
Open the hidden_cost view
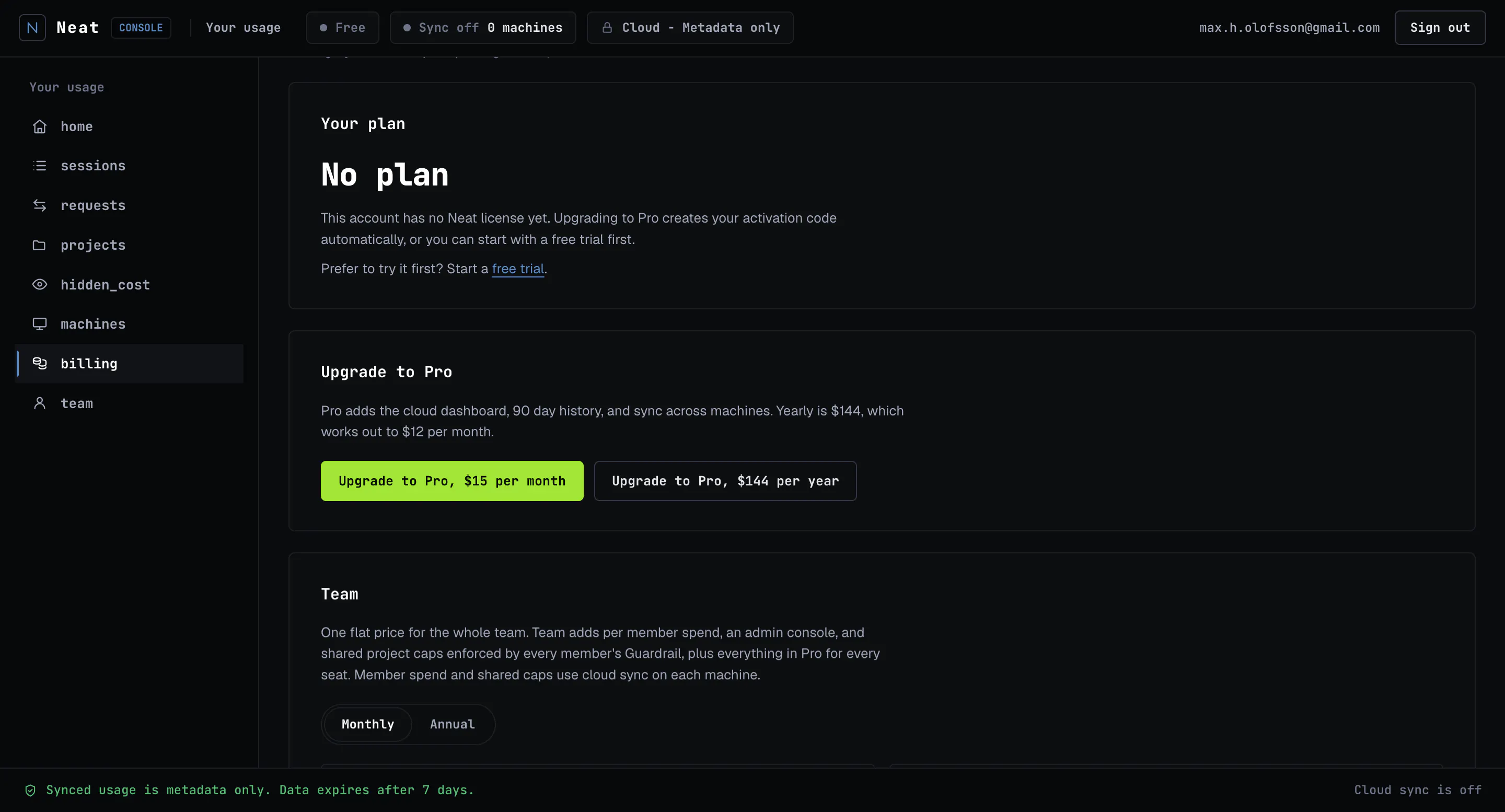coord(129,284)
